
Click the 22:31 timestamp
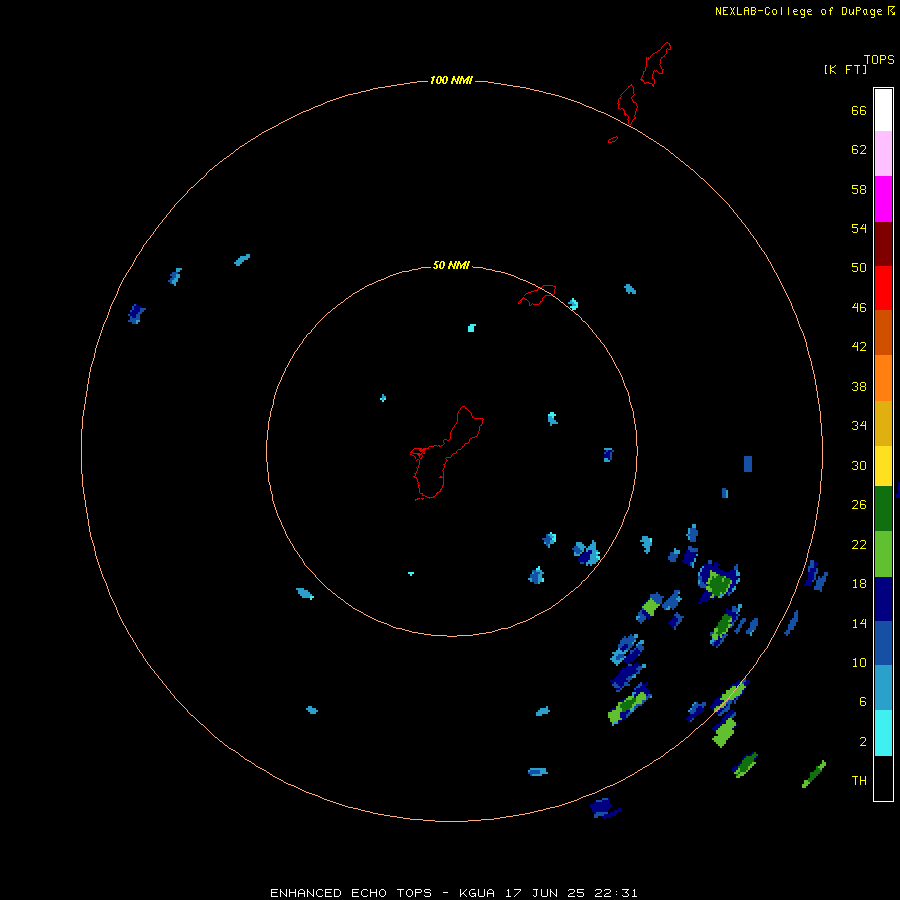pos(616,893)
